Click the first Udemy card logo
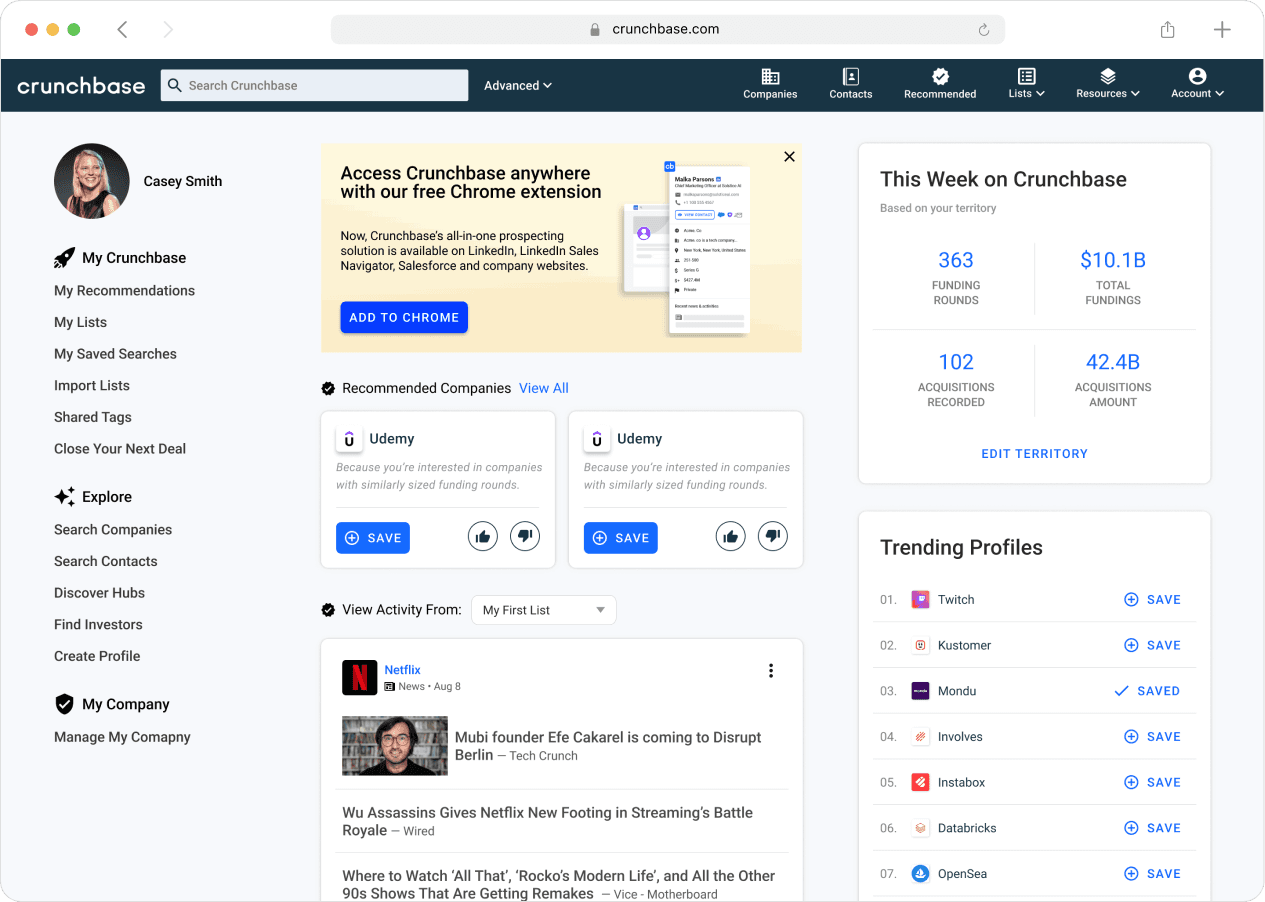 pos(349,439)
